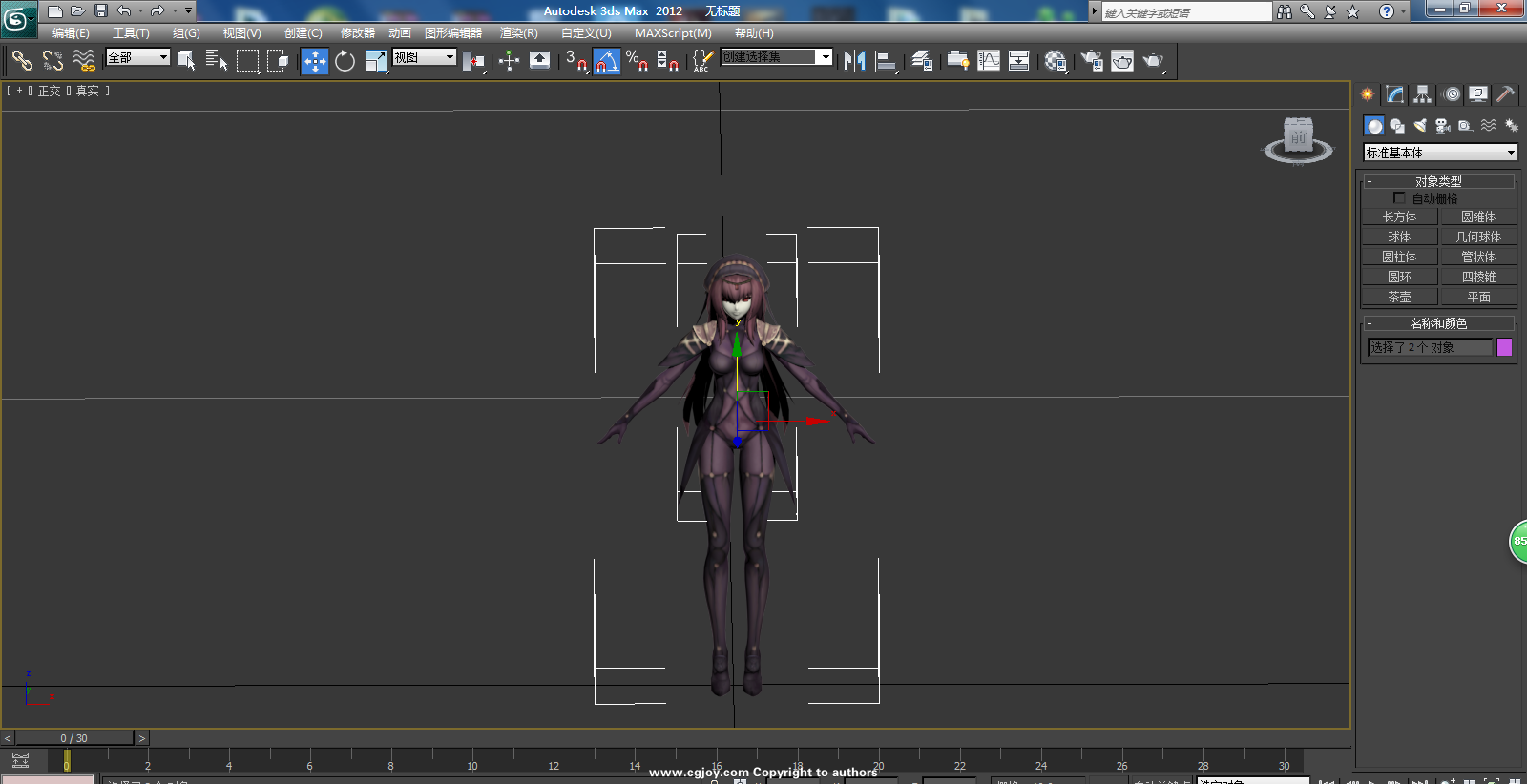
Task: Click the keyword search input field
Action: 1186,12
